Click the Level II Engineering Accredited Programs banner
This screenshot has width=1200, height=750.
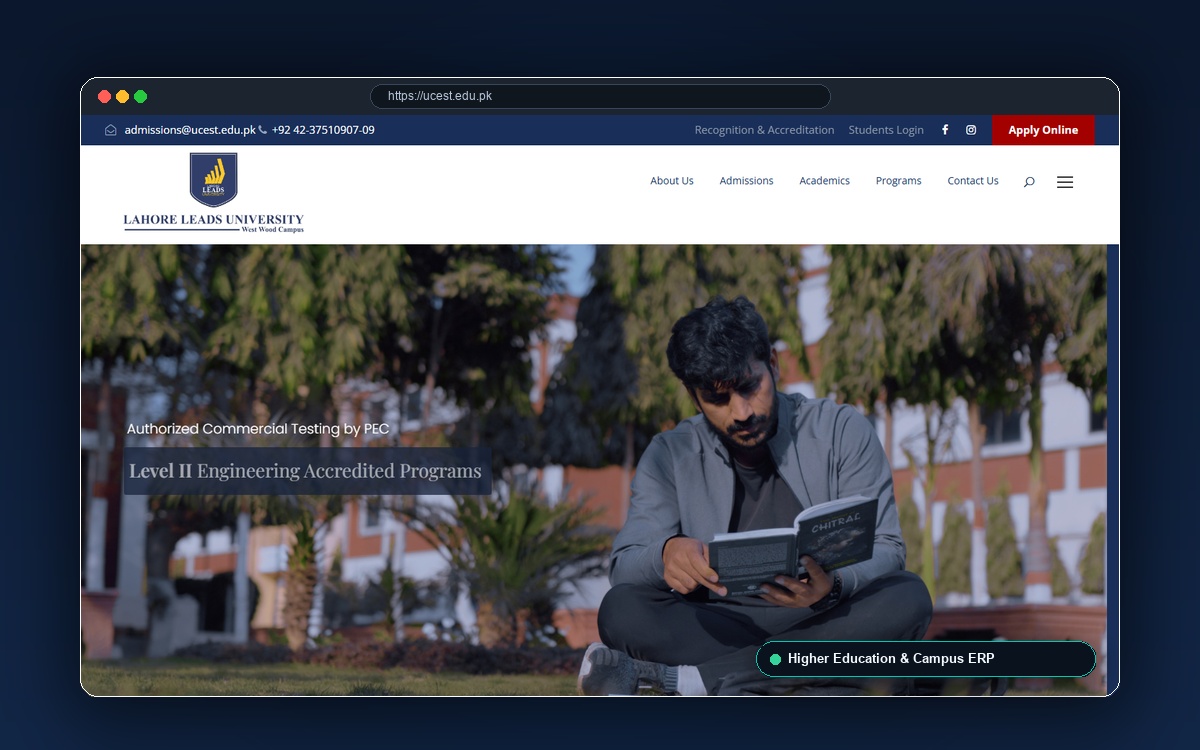point(306,471)
